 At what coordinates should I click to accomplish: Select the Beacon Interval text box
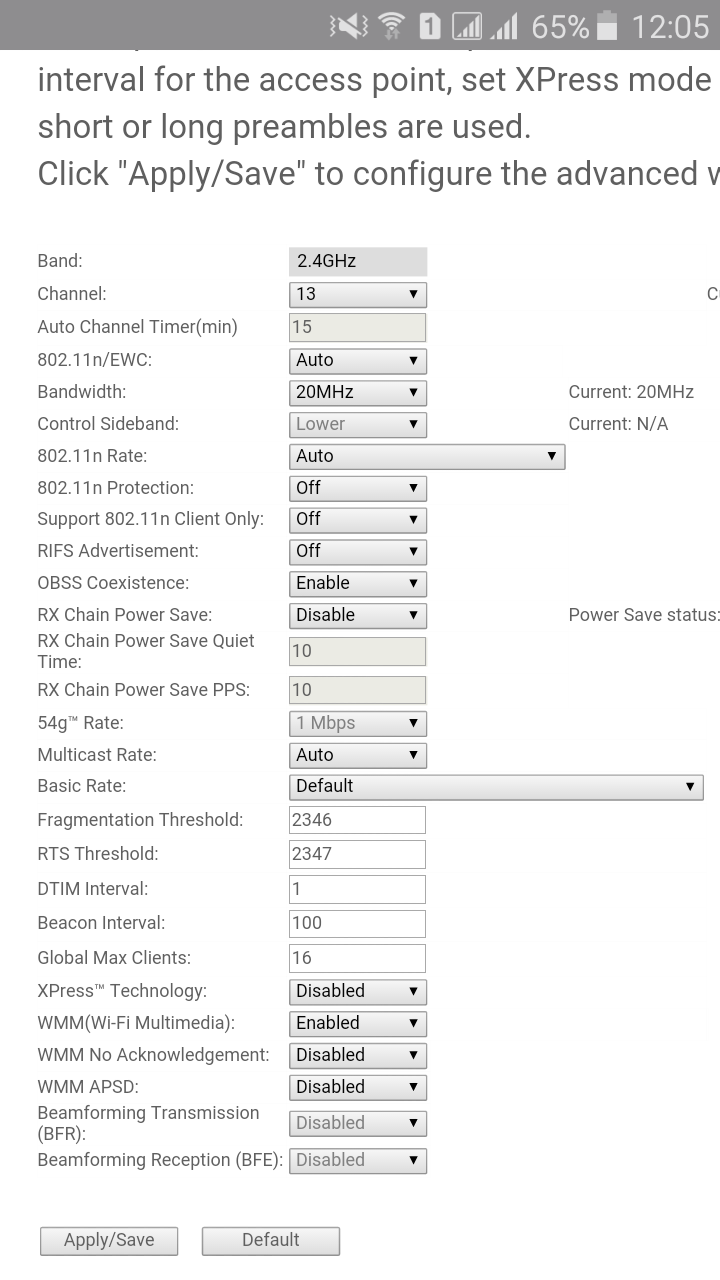click(x=358, y=923)
